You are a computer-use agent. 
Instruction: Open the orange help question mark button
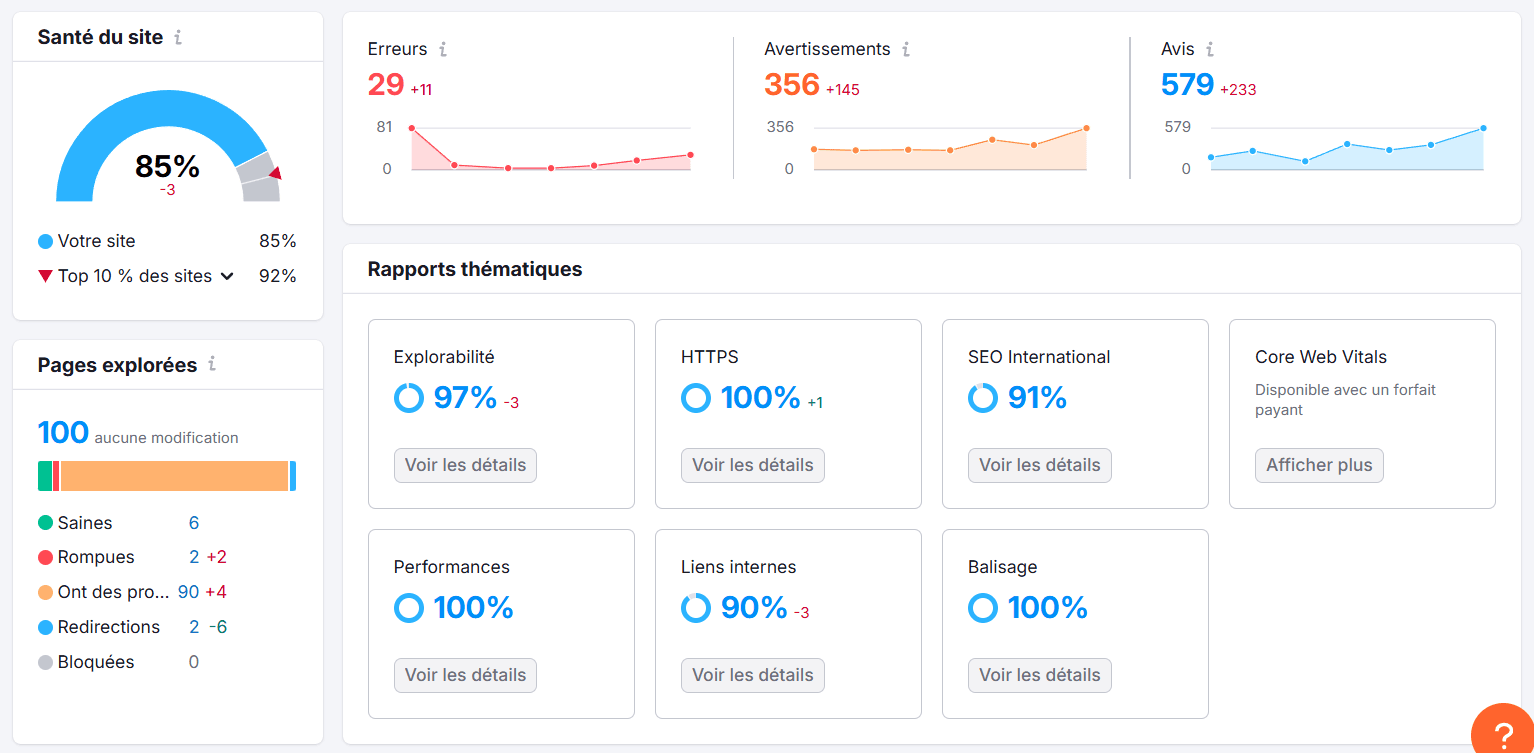click(x=1503, y=735)
